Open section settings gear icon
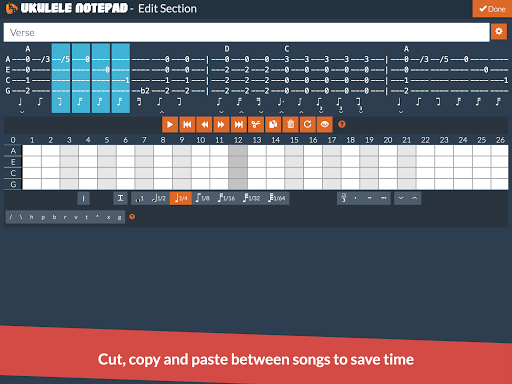Image resolution: width=512 pixels, height=384 pixels. click(499, 32)
